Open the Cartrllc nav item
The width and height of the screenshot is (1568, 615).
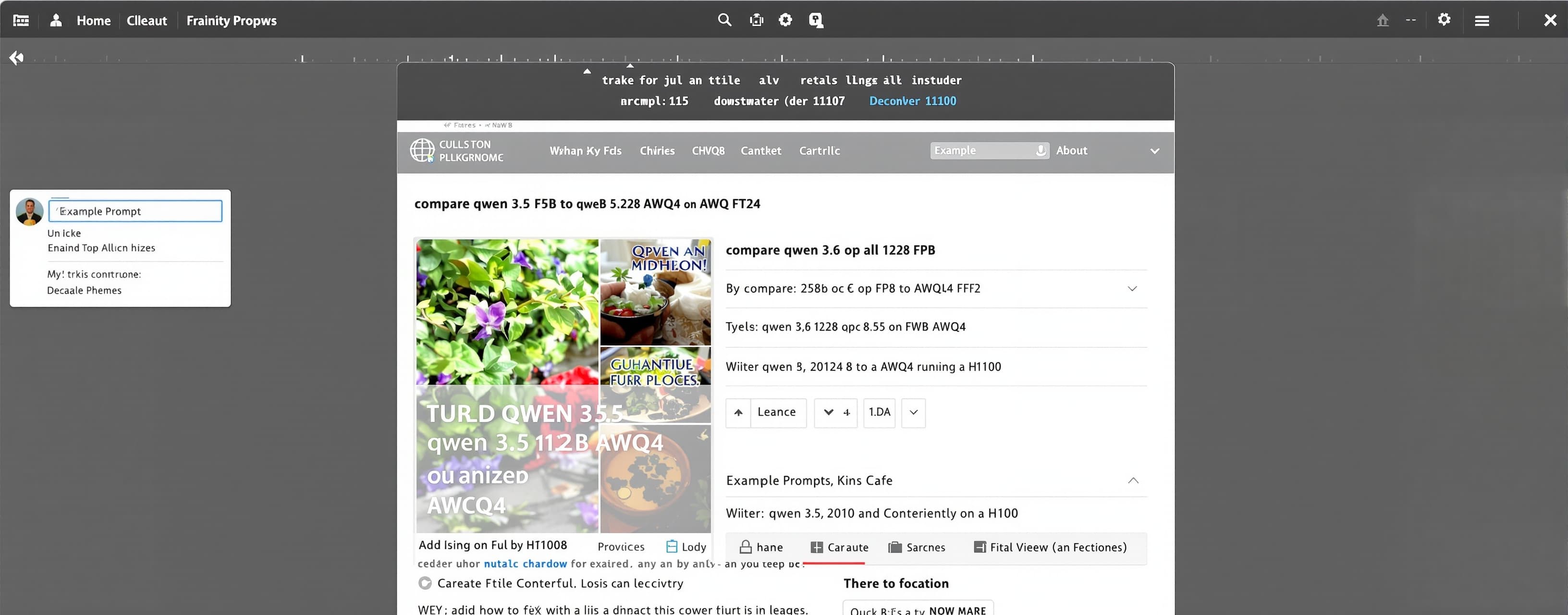(x=819, y=150)
